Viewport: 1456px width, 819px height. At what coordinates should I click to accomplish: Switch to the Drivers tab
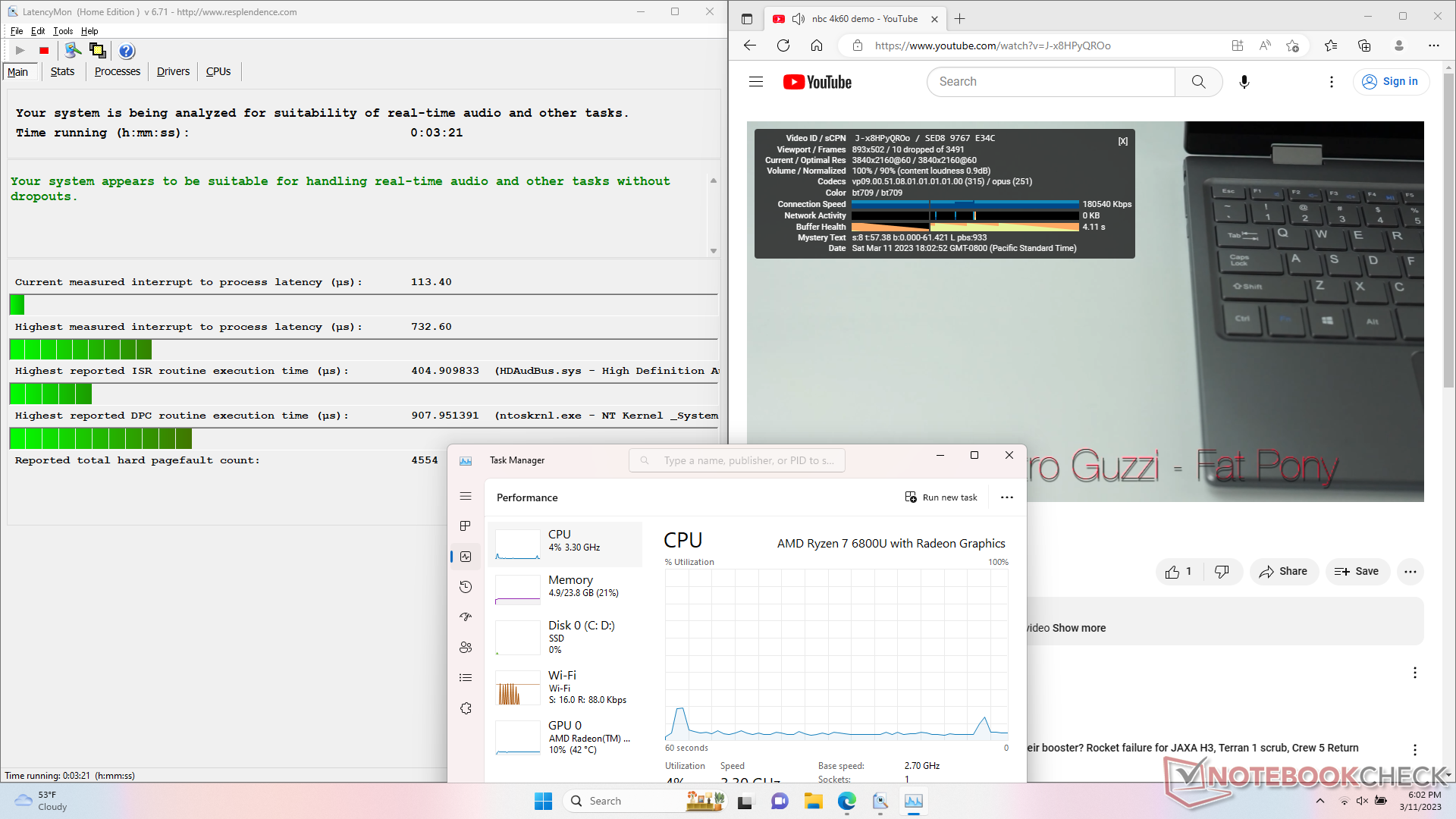click(x=173, y=71)
